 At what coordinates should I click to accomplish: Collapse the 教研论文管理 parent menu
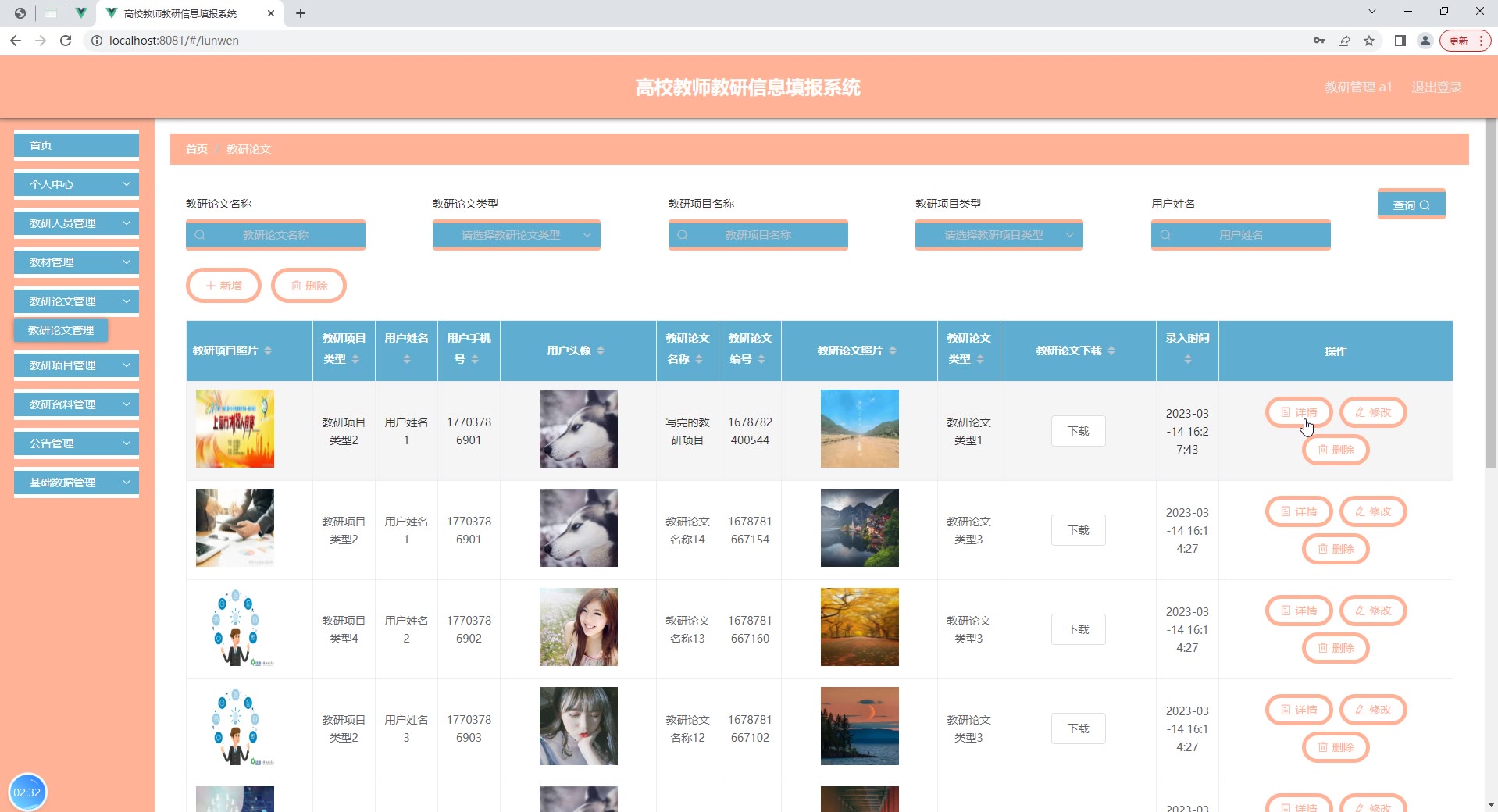pos(77,301)
